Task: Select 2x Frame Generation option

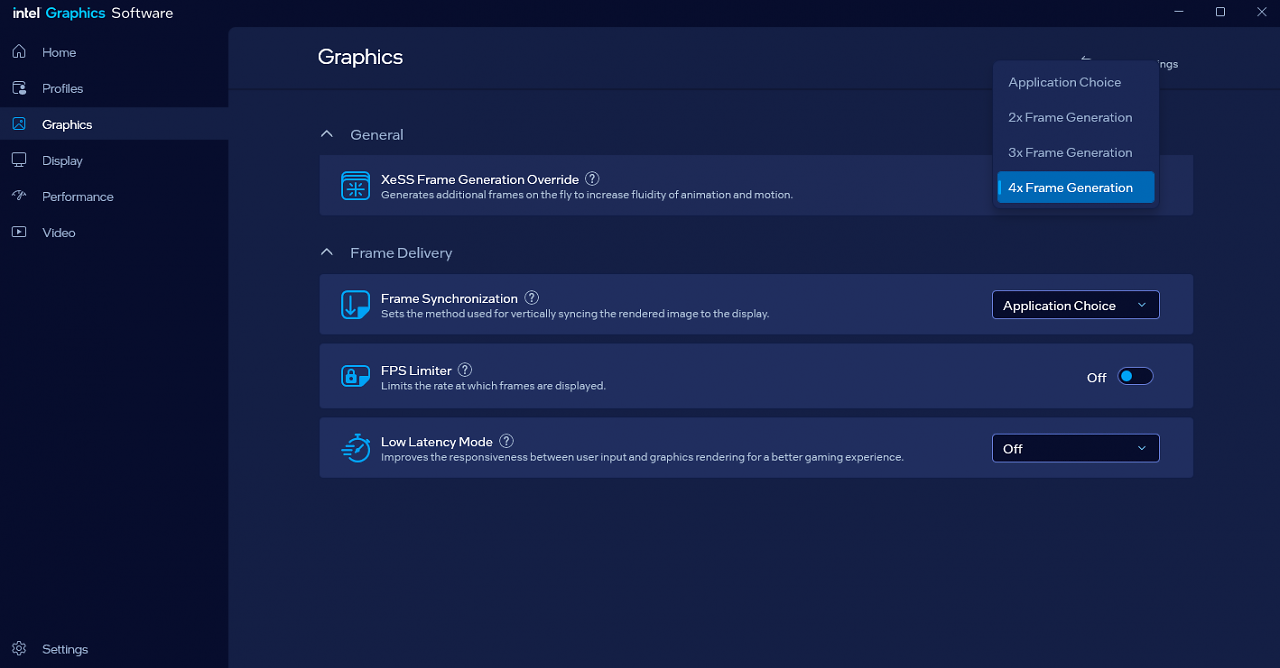Action: point(1076,117)
